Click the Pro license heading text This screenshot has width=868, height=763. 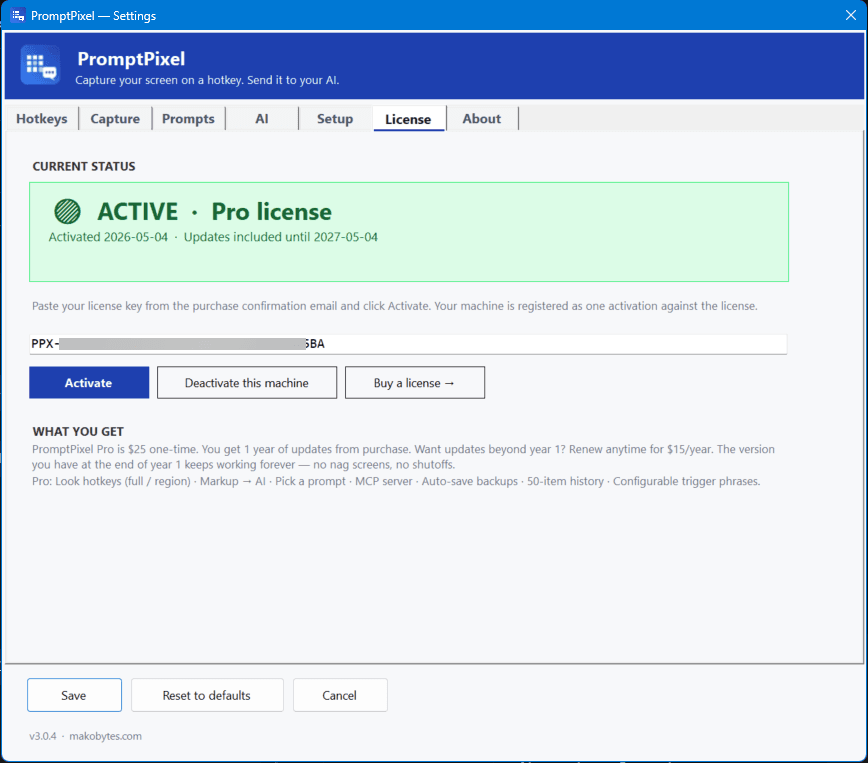[271, 212]
